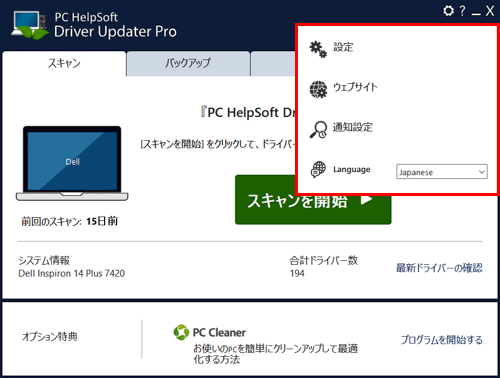The width and height of the screenshot is (500, 378).
Task: Click 最新ドライバーの確認 link
Action: tap(439, 268)
